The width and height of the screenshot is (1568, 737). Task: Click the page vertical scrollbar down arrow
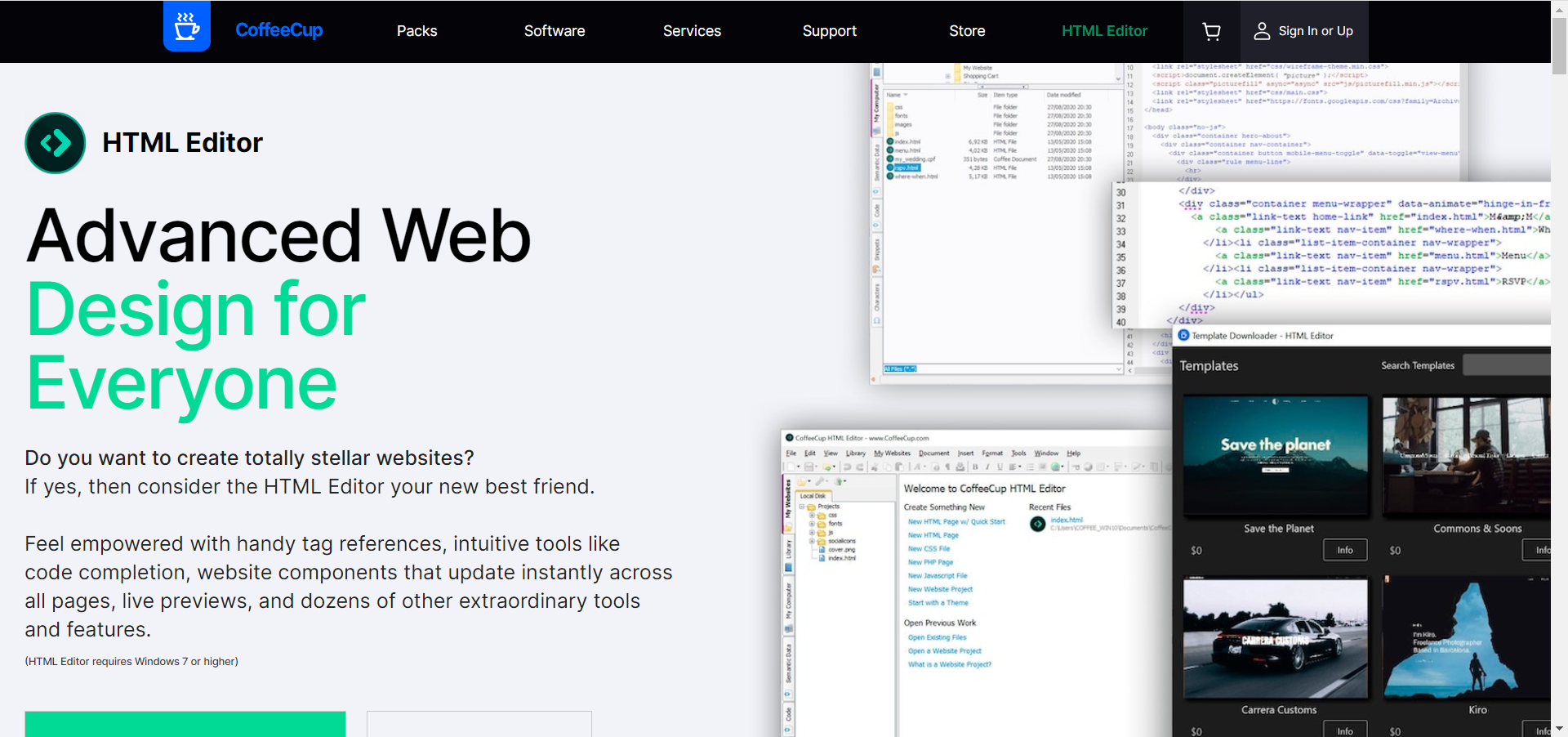click(x=1559, y=728)
